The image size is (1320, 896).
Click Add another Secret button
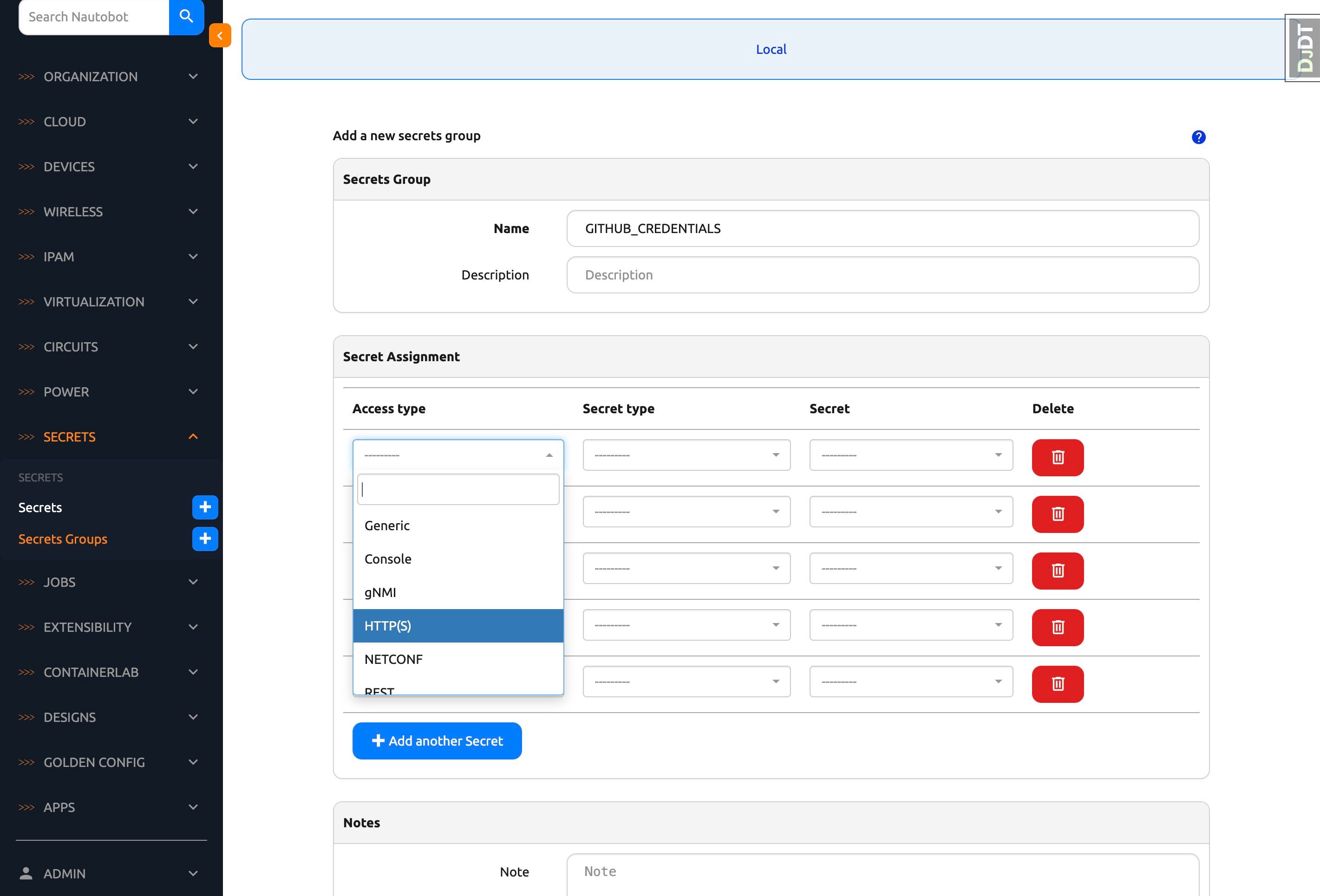coord(437,740)
